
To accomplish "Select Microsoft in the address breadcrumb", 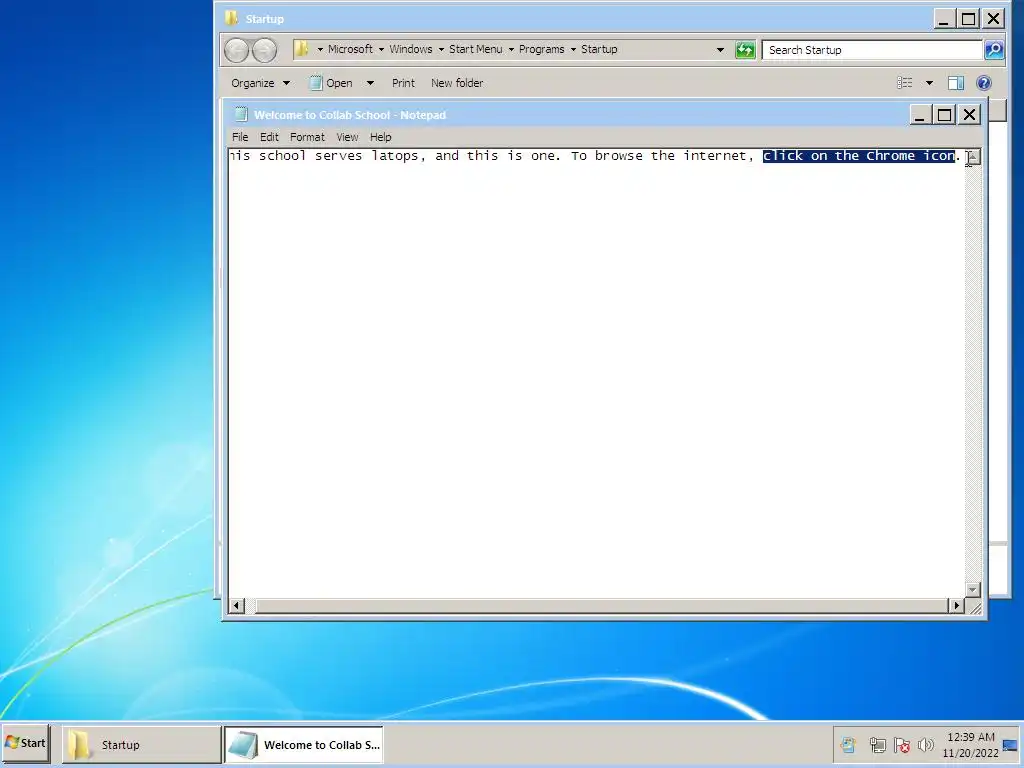I will coord(350,49).
